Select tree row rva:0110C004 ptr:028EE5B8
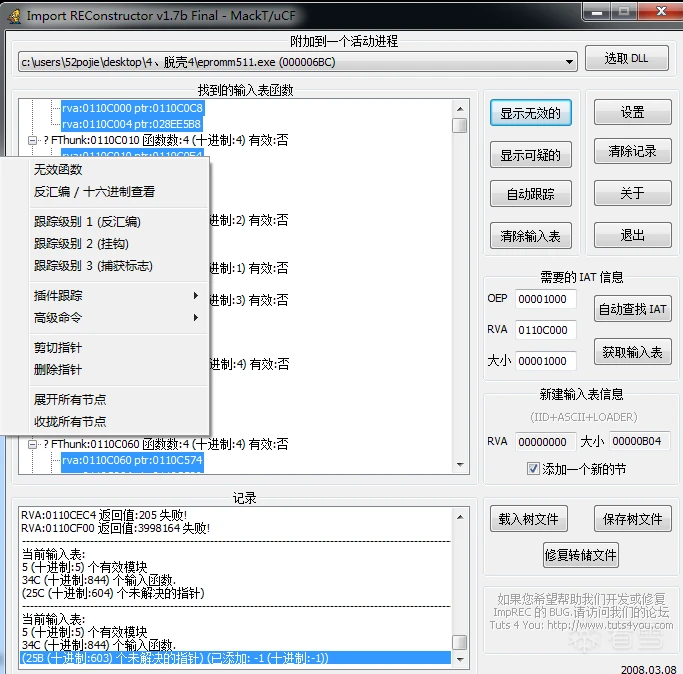The image size is (683, 674). 132,124
